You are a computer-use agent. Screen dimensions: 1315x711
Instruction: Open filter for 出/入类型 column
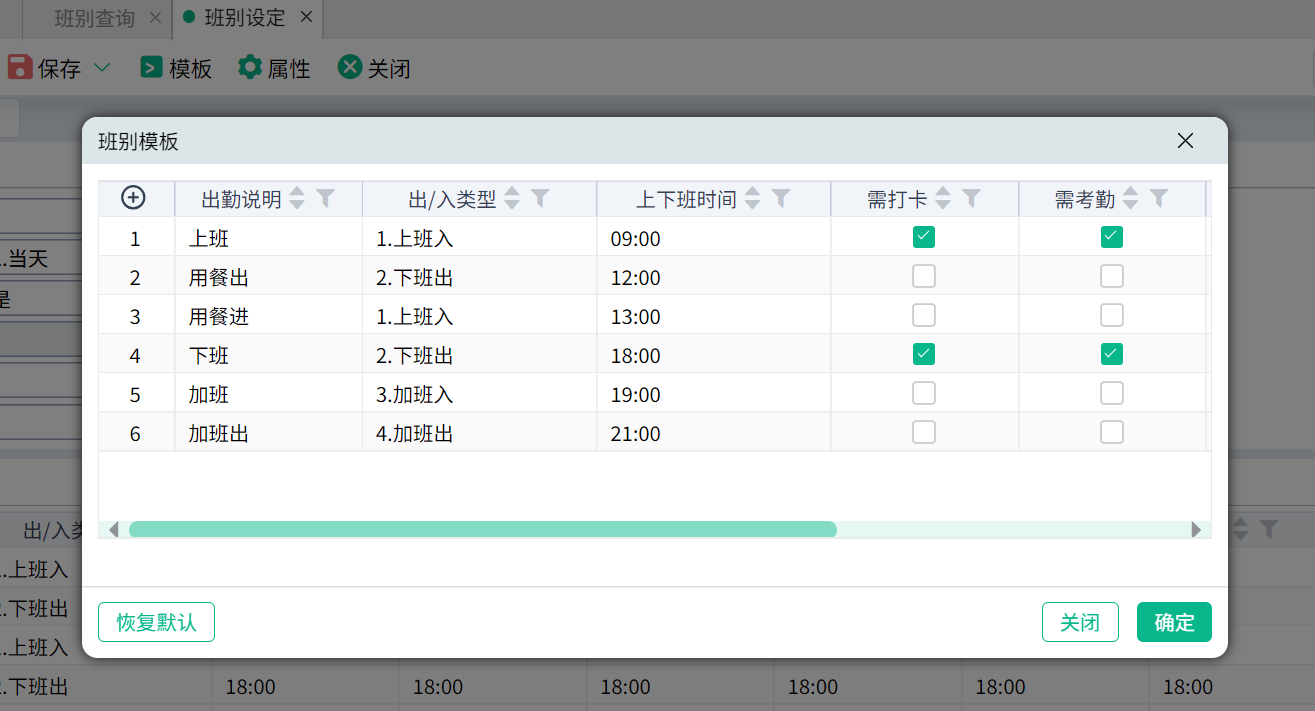(540, 198)
